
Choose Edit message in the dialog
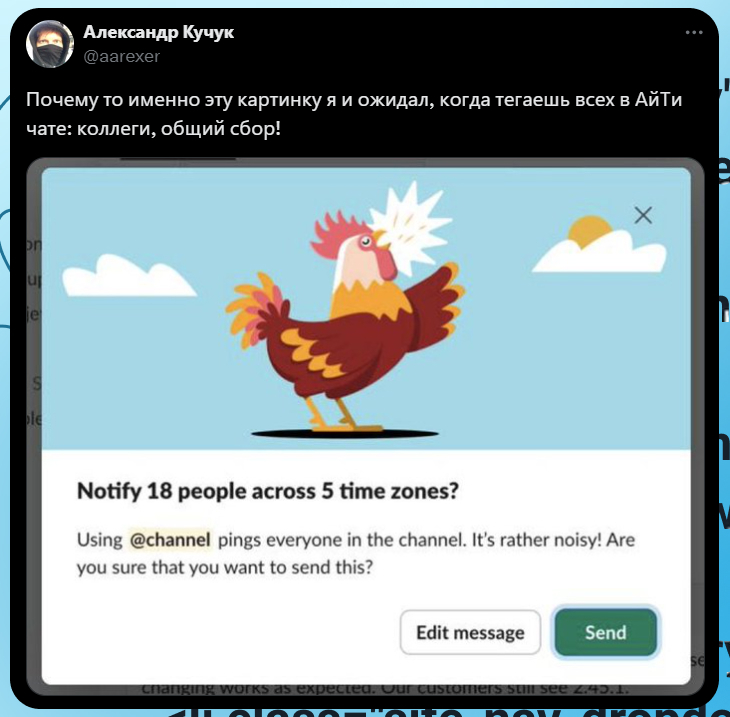470,632
